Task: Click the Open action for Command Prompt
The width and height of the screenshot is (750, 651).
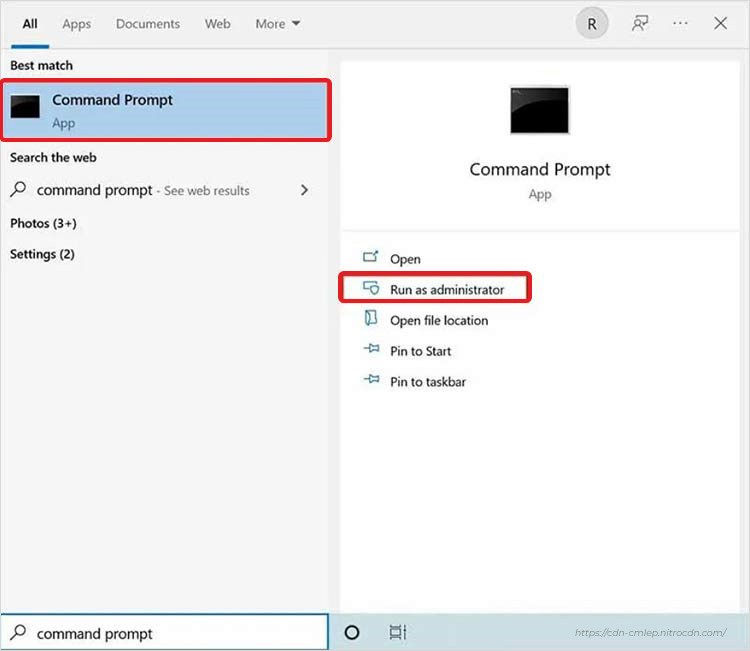Action: pos(405,259)
